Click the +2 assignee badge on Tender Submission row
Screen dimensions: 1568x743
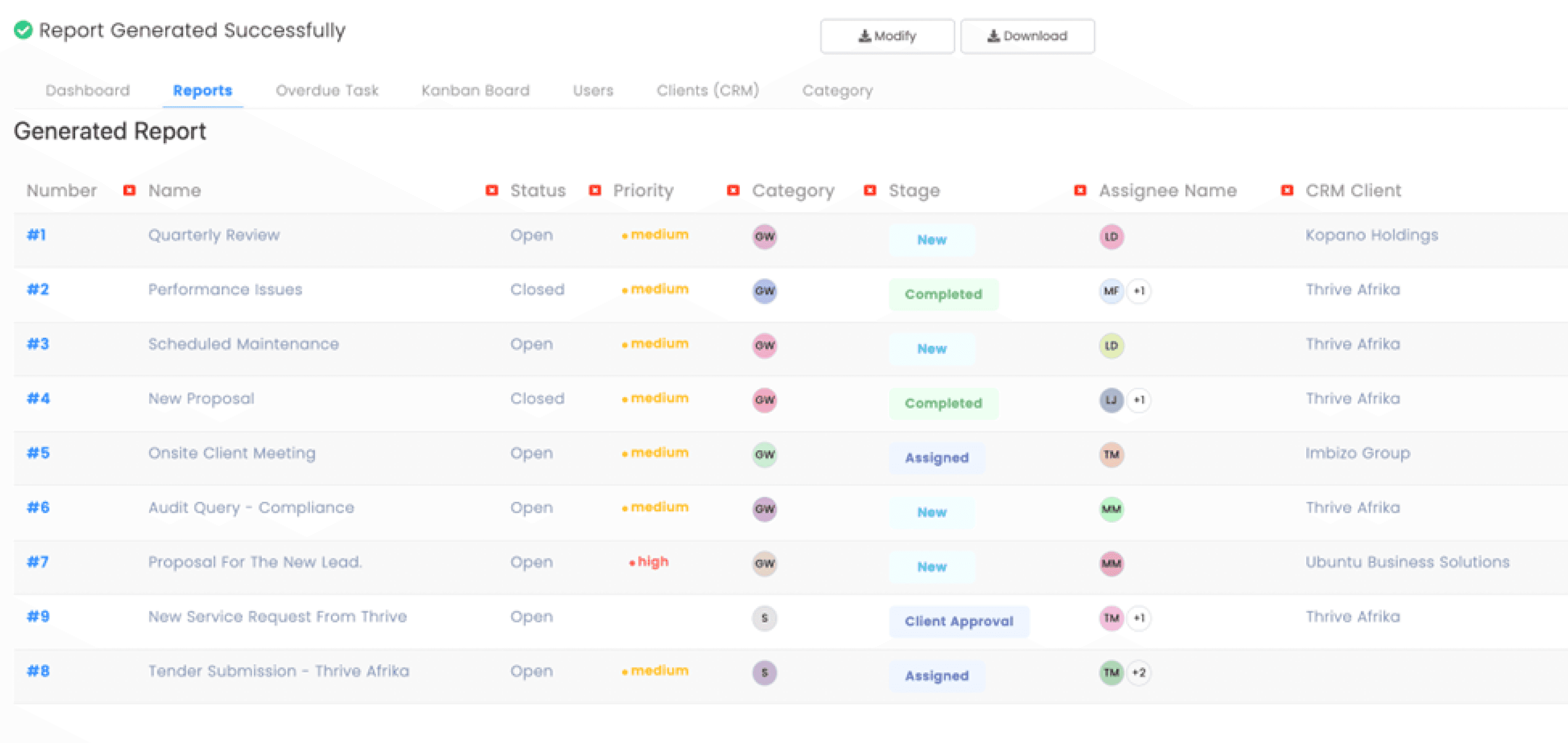1139,672
